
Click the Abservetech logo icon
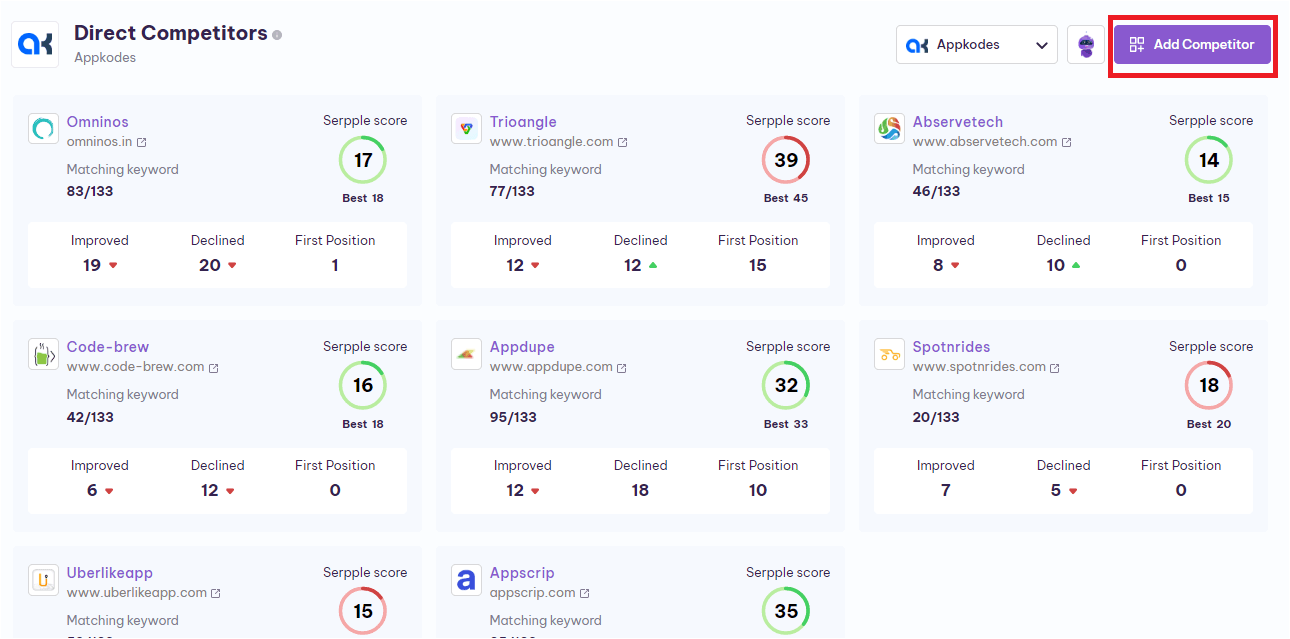tap(889, 128)
